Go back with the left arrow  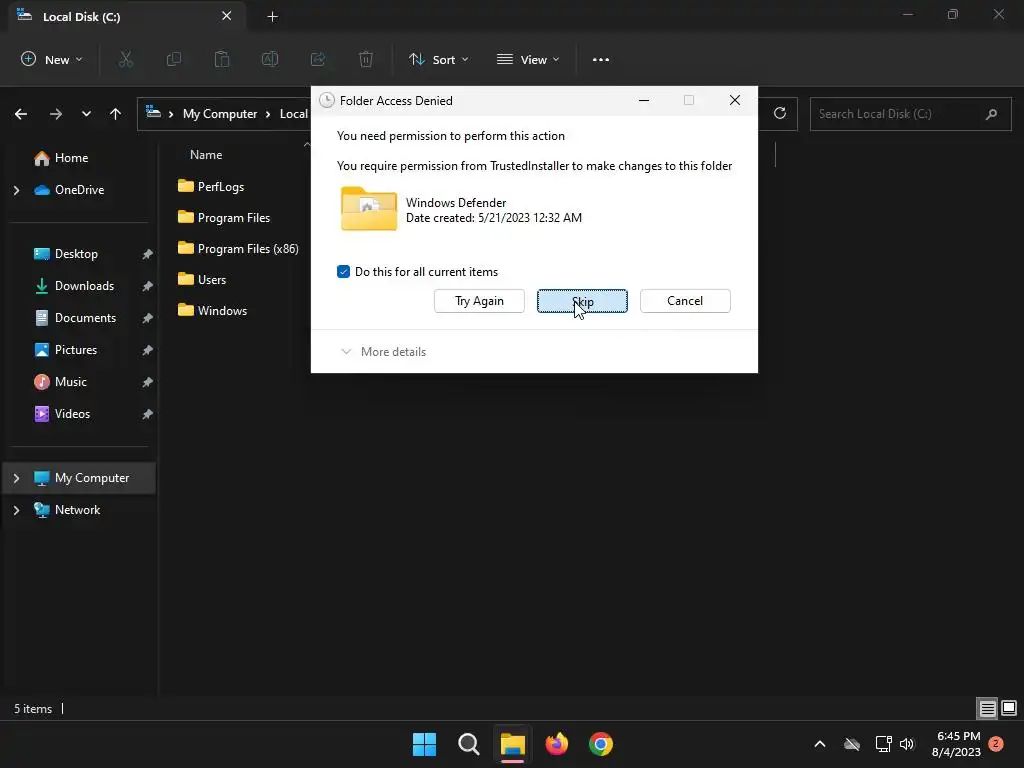(x=21, y=114)
